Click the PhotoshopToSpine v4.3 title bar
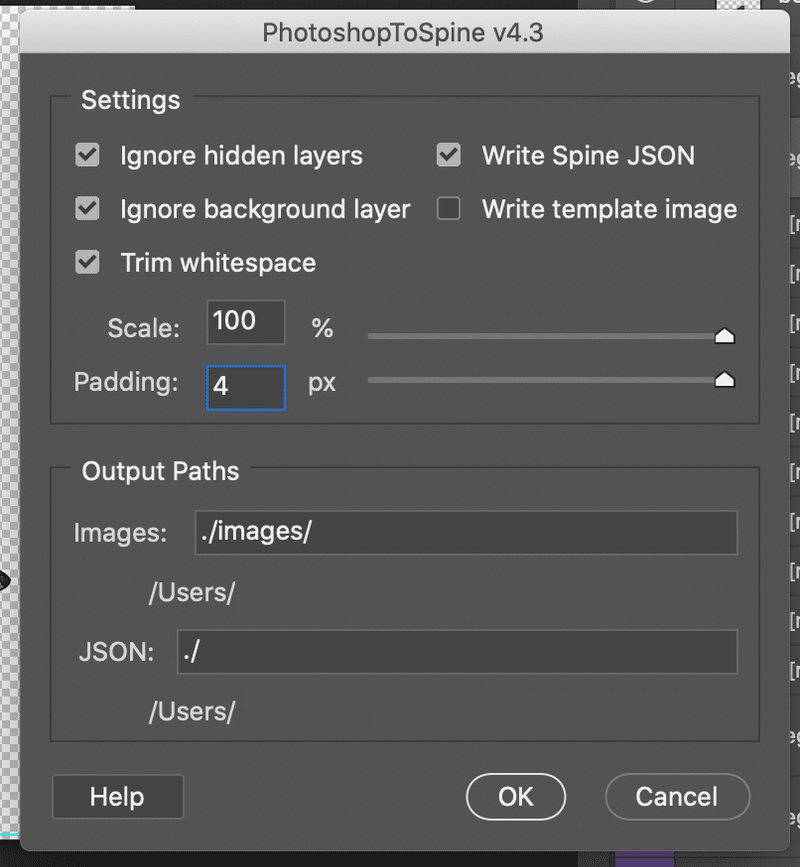The height and width of the screenshot is (867, 800). coord(404,32)
